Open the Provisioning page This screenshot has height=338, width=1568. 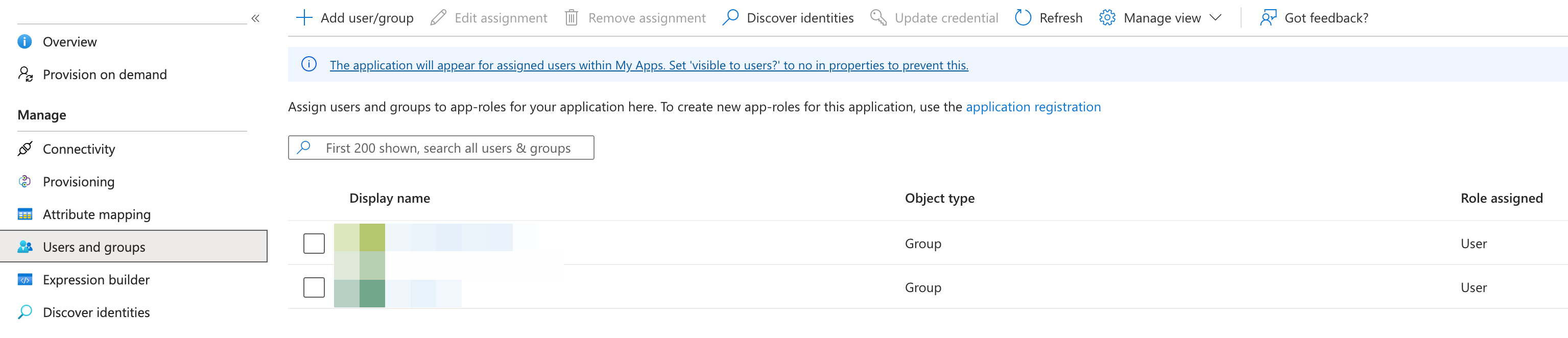pos(79,181)
